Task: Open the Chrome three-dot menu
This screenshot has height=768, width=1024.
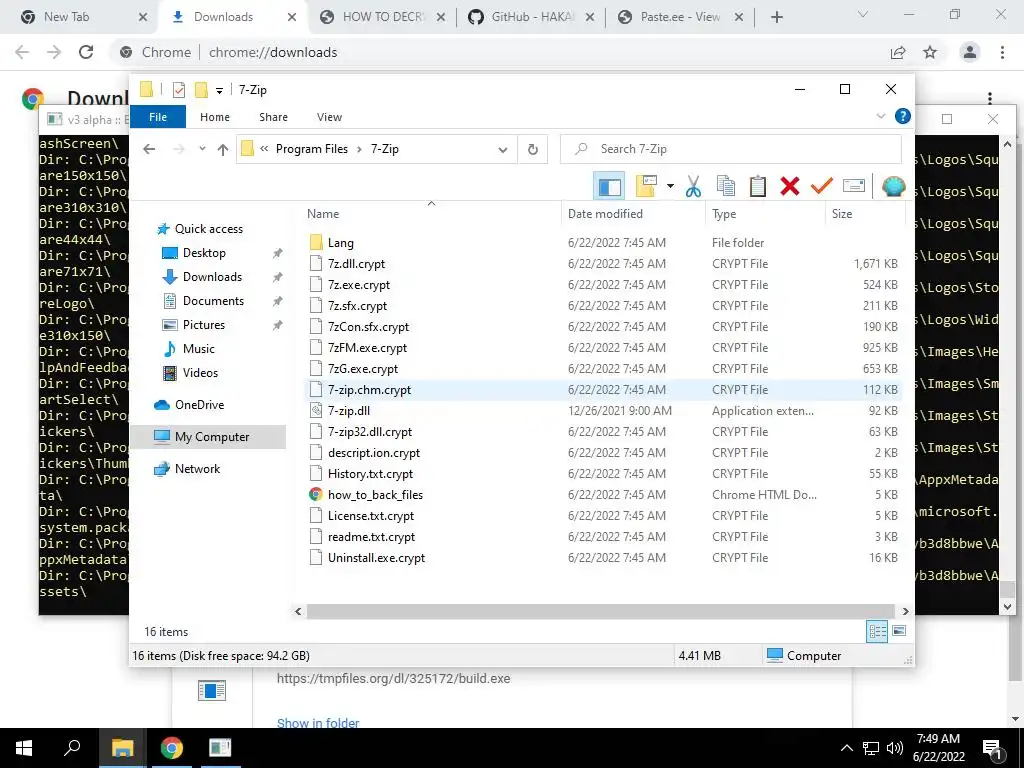Action: (1002, 52)
